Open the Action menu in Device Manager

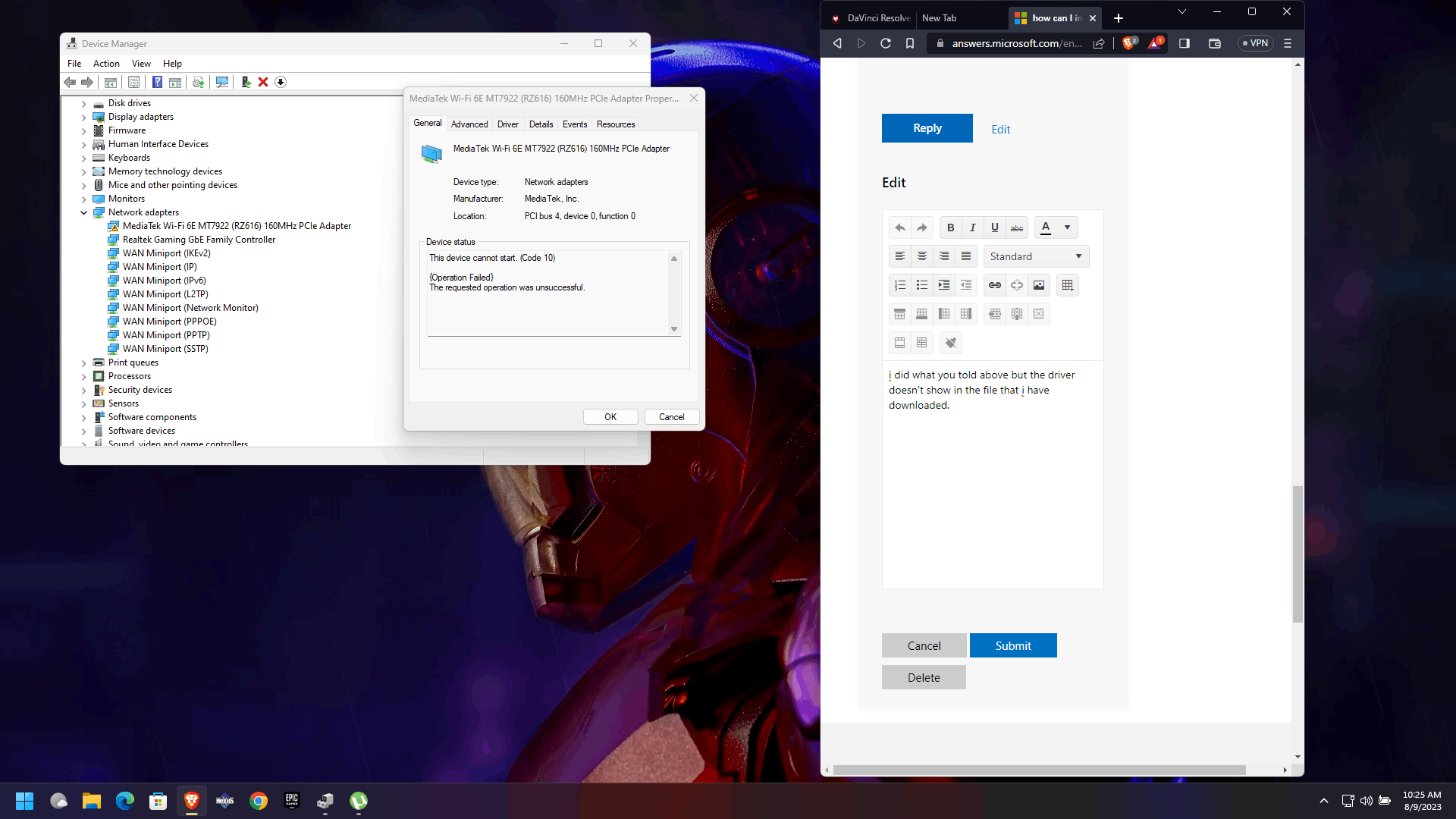point(106,64)
